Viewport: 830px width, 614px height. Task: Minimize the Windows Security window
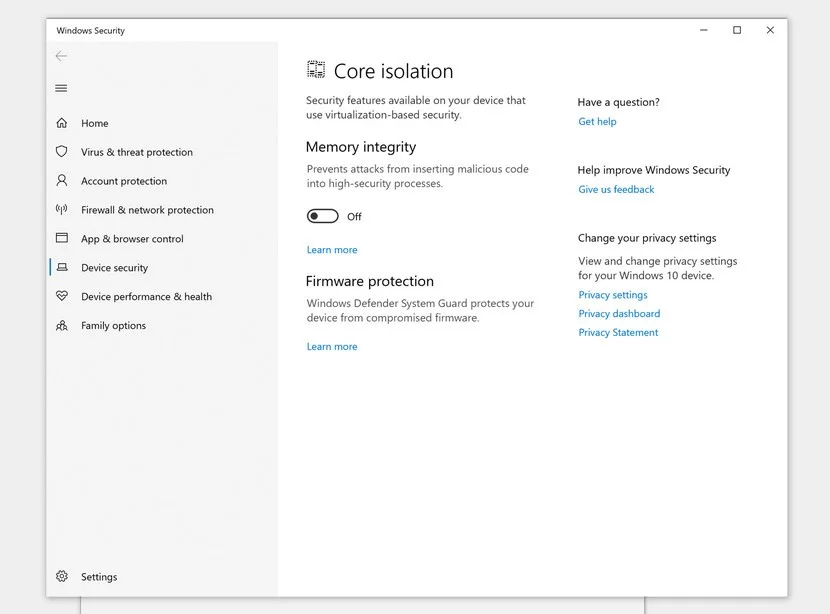click(703, 30)
